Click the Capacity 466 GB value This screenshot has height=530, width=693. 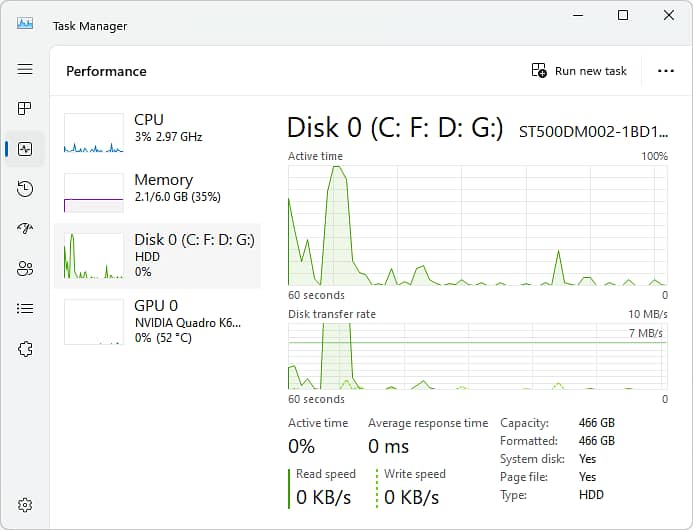[597, 423]
